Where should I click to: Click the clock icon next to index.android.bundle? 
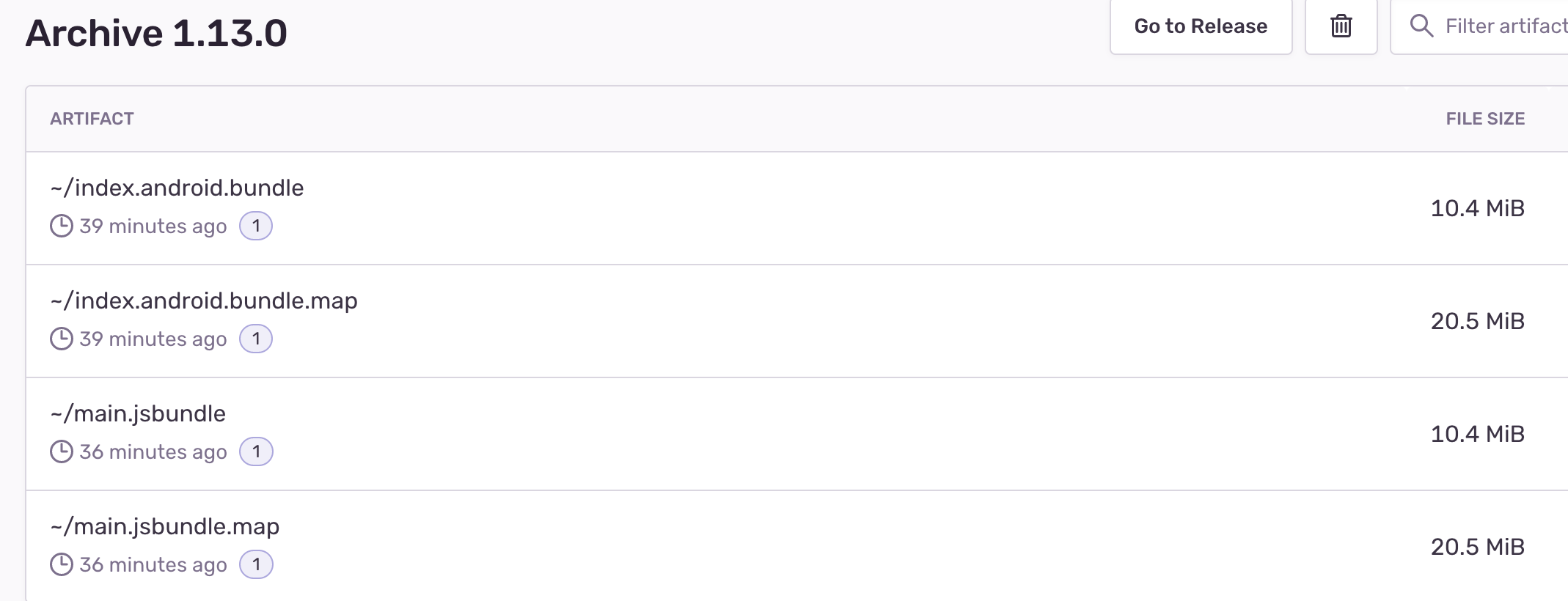point(62,226)
